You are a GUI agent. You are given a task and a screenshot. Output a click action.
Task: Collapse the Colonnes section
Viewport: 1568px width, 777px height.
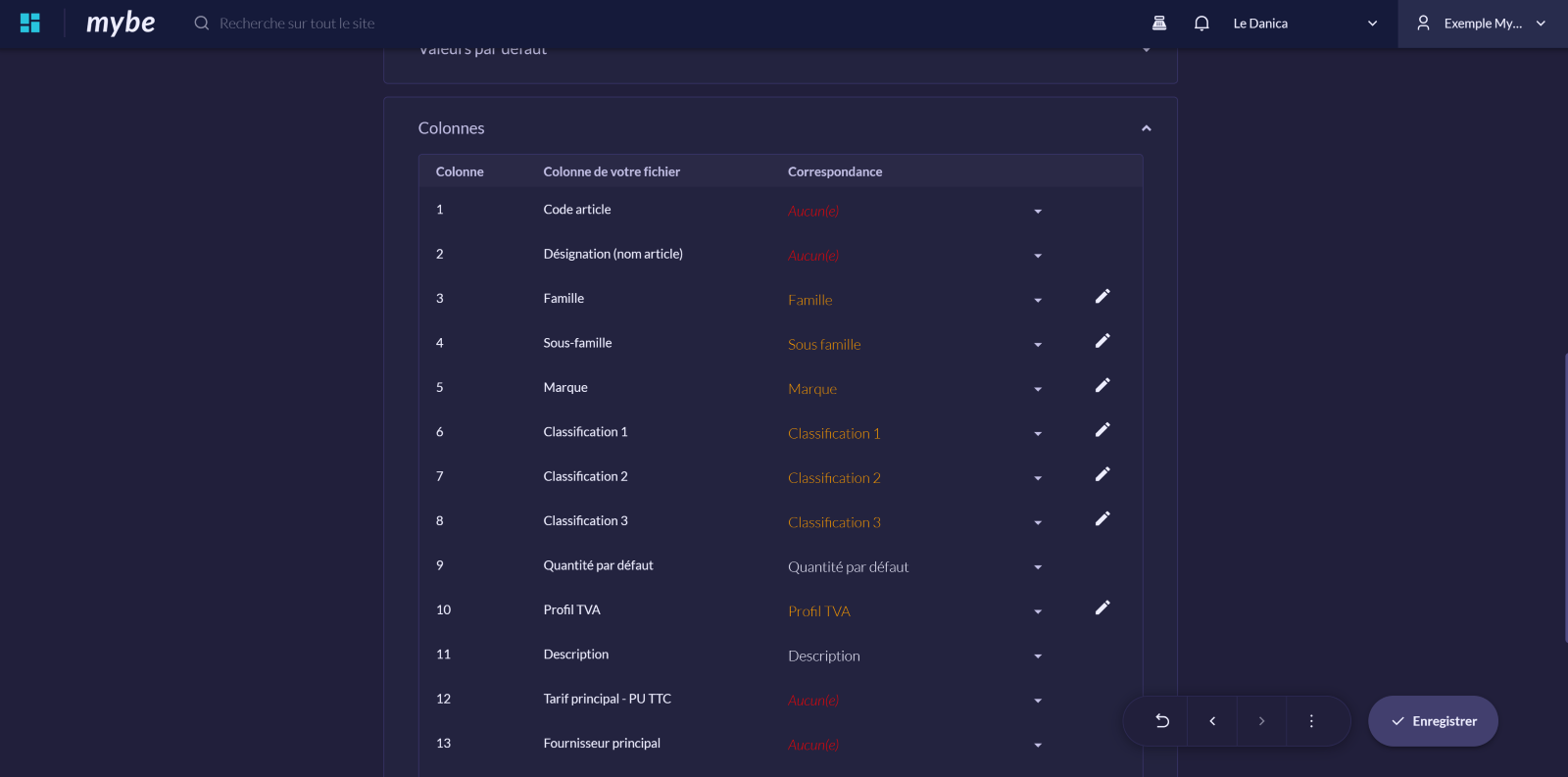coord(1146,128)
